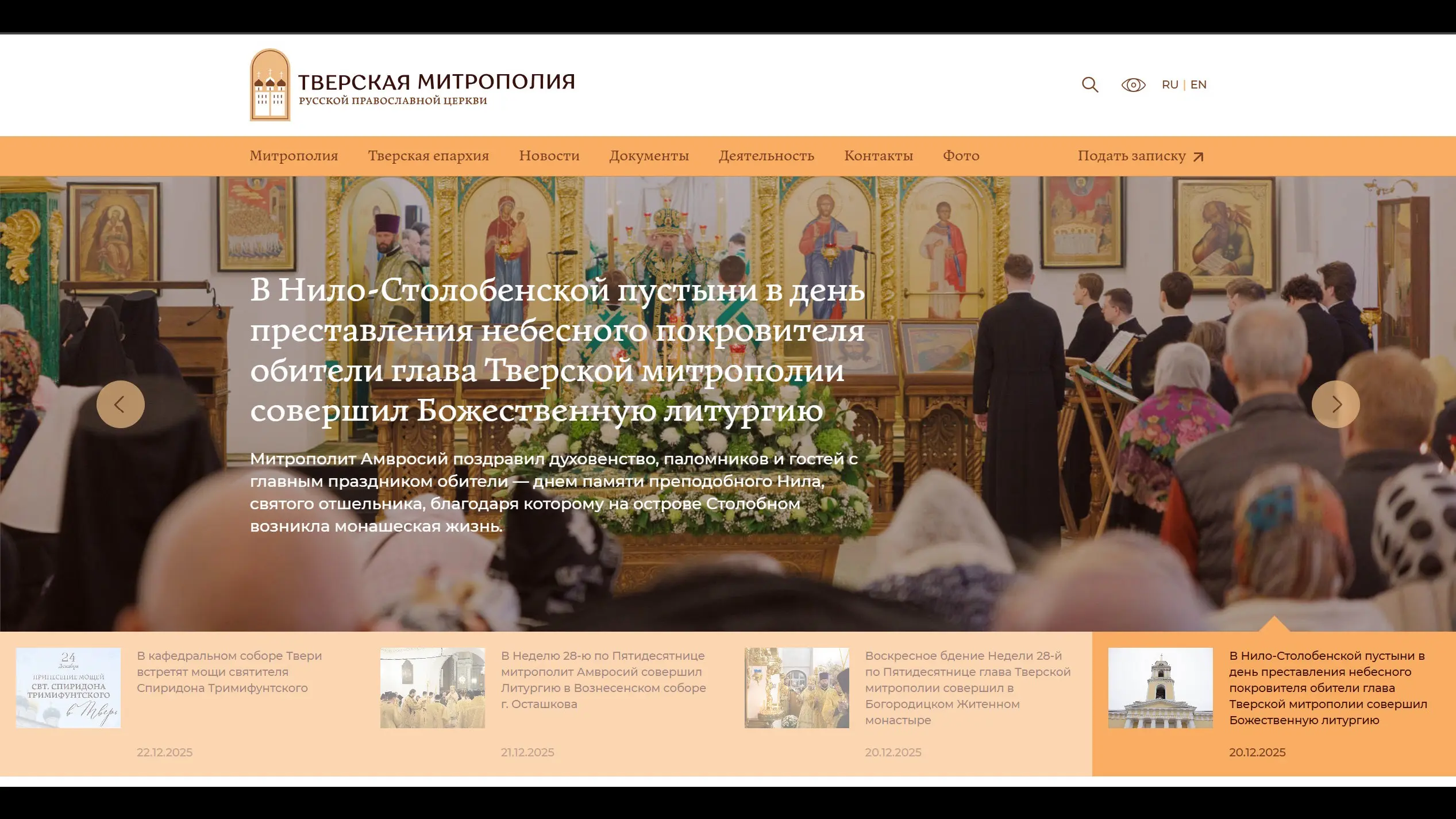The height and width of the screenshot is (819, 1456).
Task: Visit the Фото gallery link
Action: 961,156
